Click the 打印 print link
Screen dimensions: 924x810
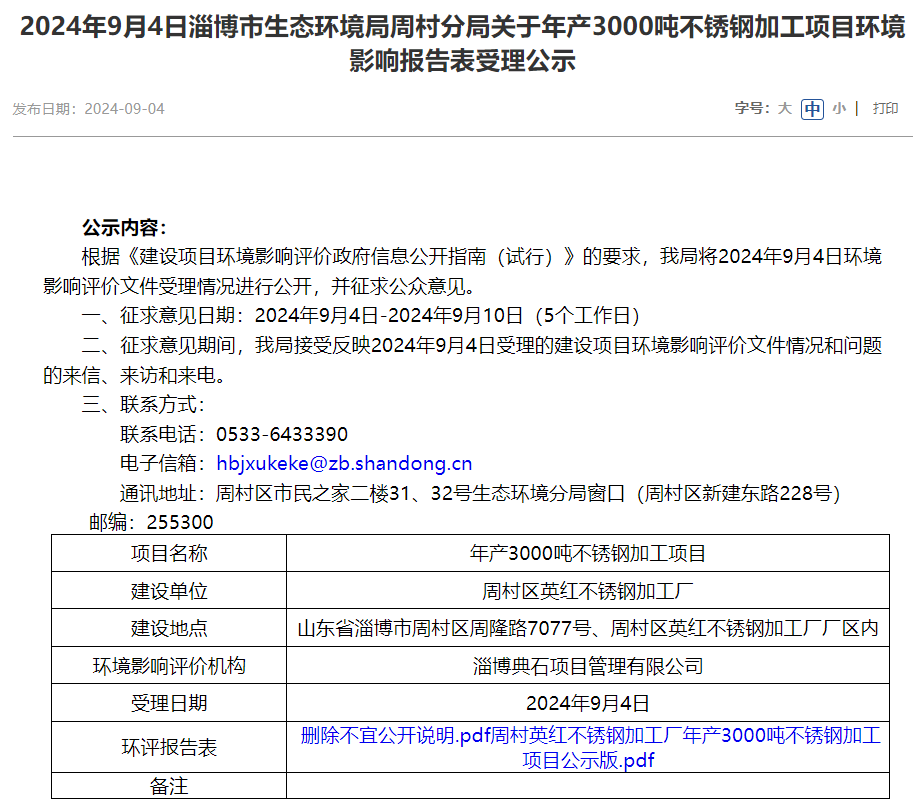(885, 108)
